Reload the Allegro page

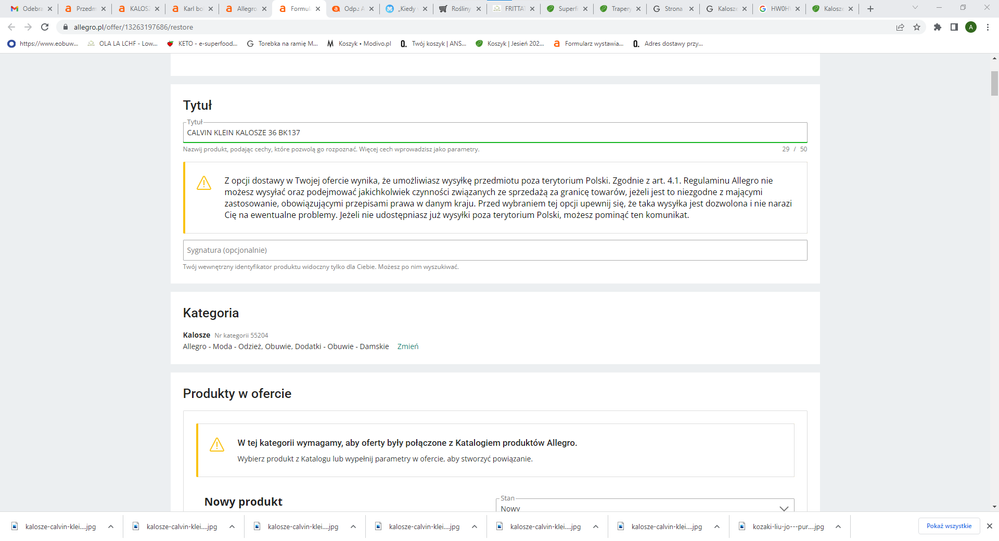pos(44,27)
